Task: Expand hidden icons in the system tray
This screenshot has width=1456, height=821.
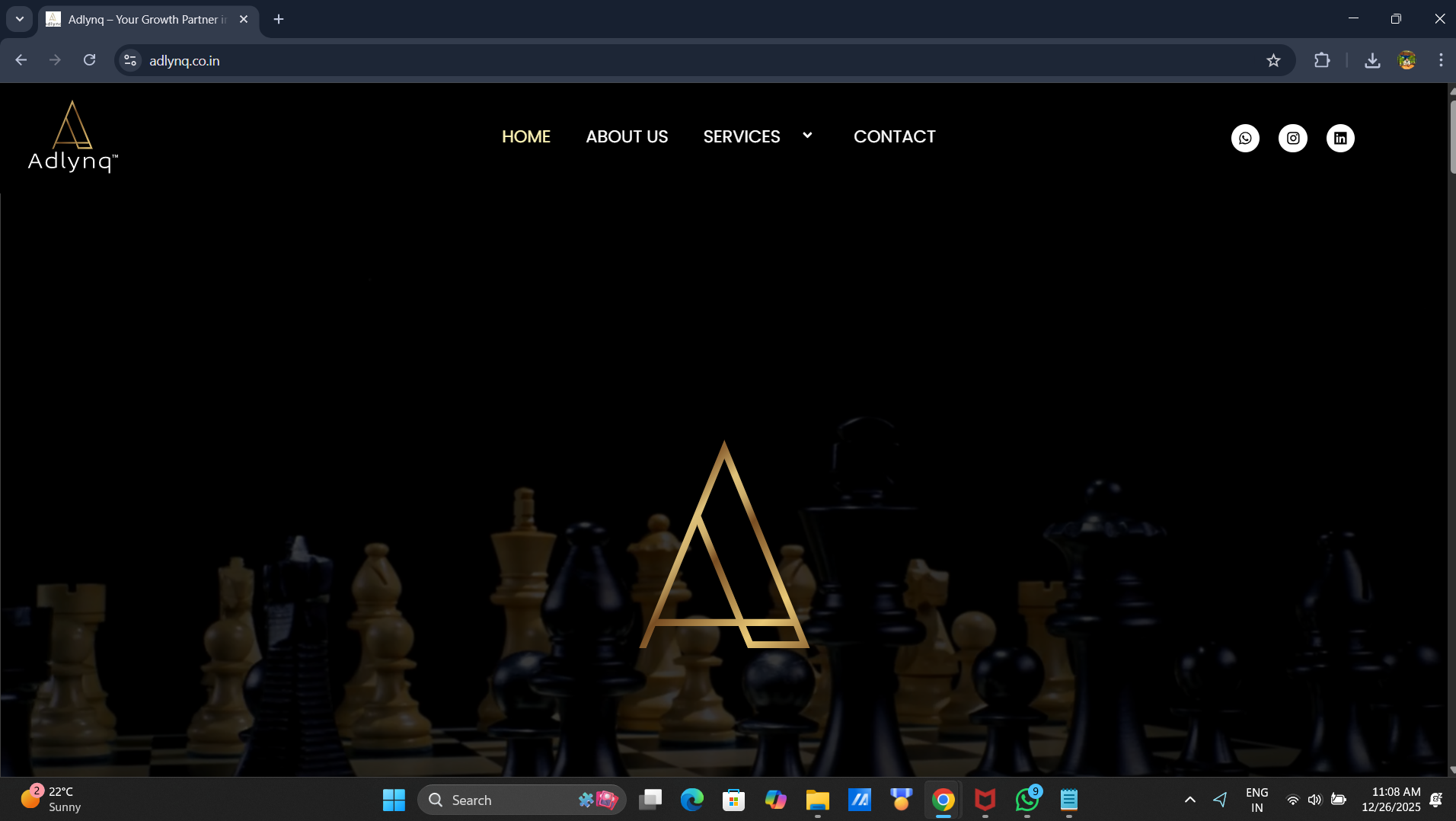Action: click(1190, 800)
